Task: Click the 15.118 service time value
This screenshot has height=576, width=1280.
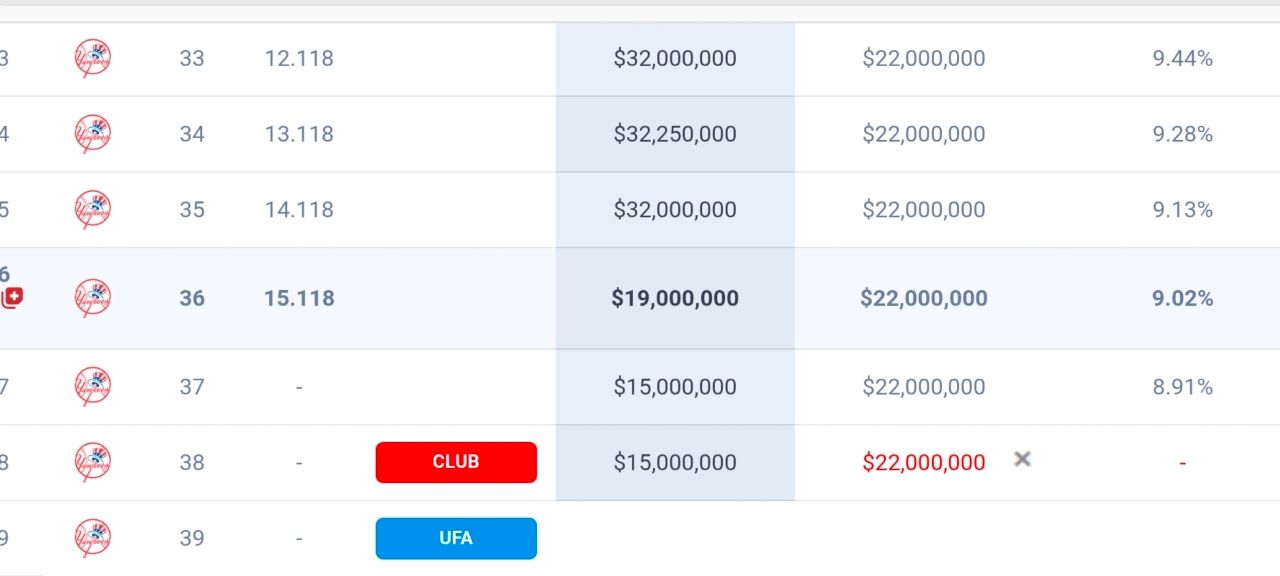Action: pos(299,298)
